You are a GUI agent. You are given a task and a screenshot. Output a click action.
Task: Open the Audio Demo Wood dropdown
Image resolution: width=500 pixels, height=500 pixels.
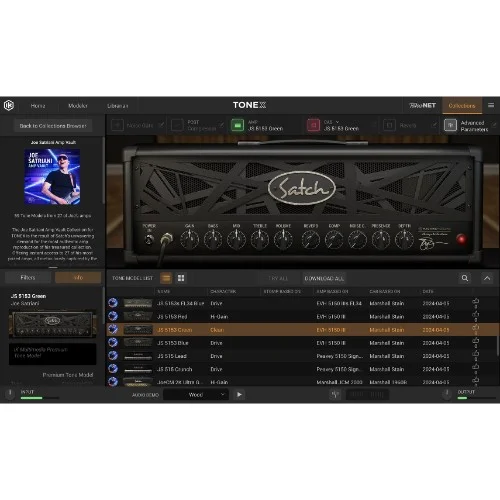[196, 395]
